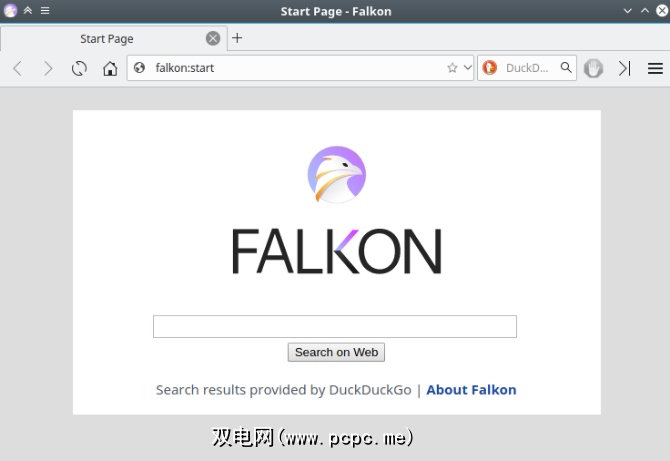Go back to the previous page
Image resolution: width=670 pixels, height=461 pixels.
pos(17,68)
